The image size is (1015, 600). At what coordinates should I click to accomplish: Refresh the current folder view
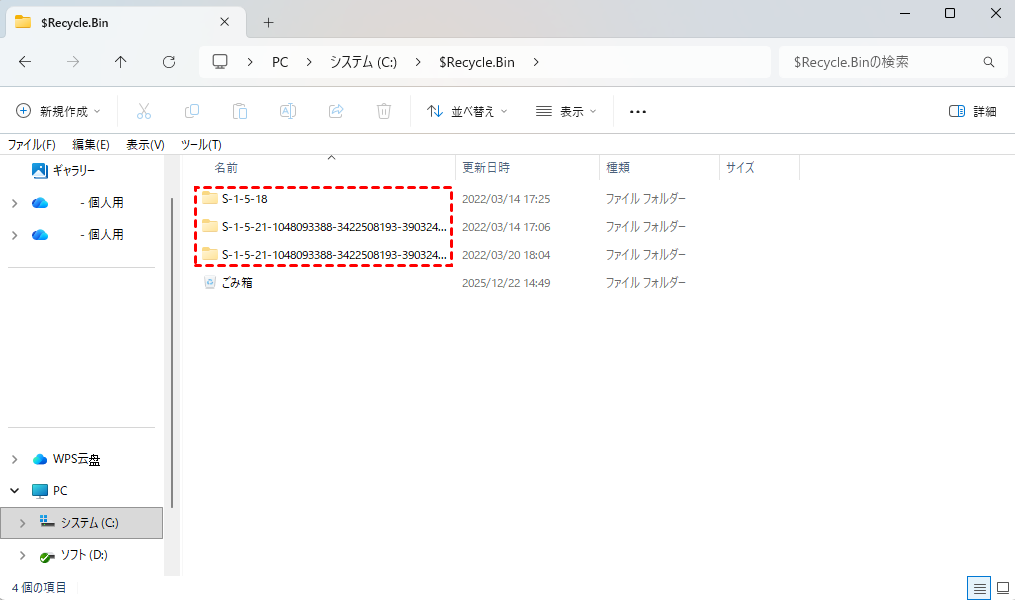tap(169, 62)
